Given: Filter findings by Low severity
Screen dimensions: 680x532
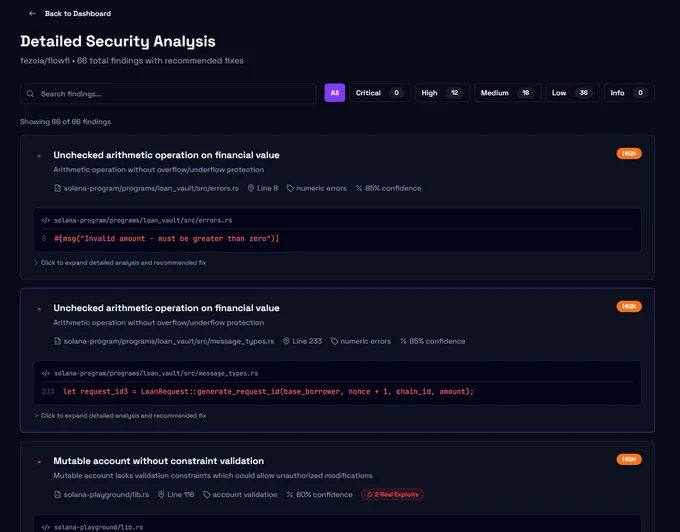Looking at the screenshot, I should click(572, 93).
